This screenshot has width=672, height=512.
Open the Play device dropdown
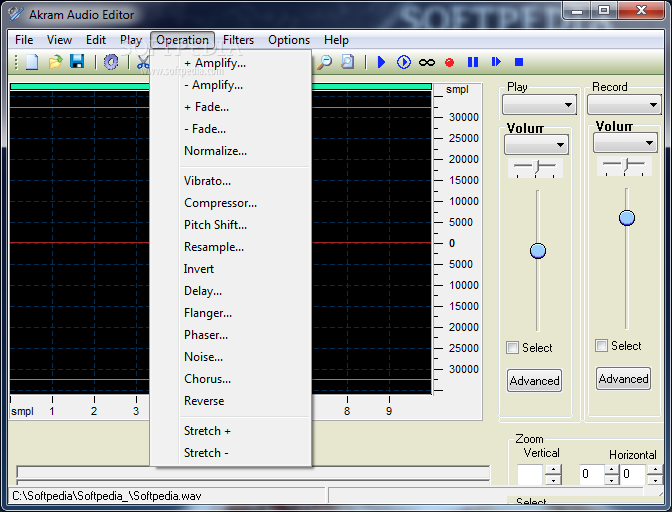[540, 105]
